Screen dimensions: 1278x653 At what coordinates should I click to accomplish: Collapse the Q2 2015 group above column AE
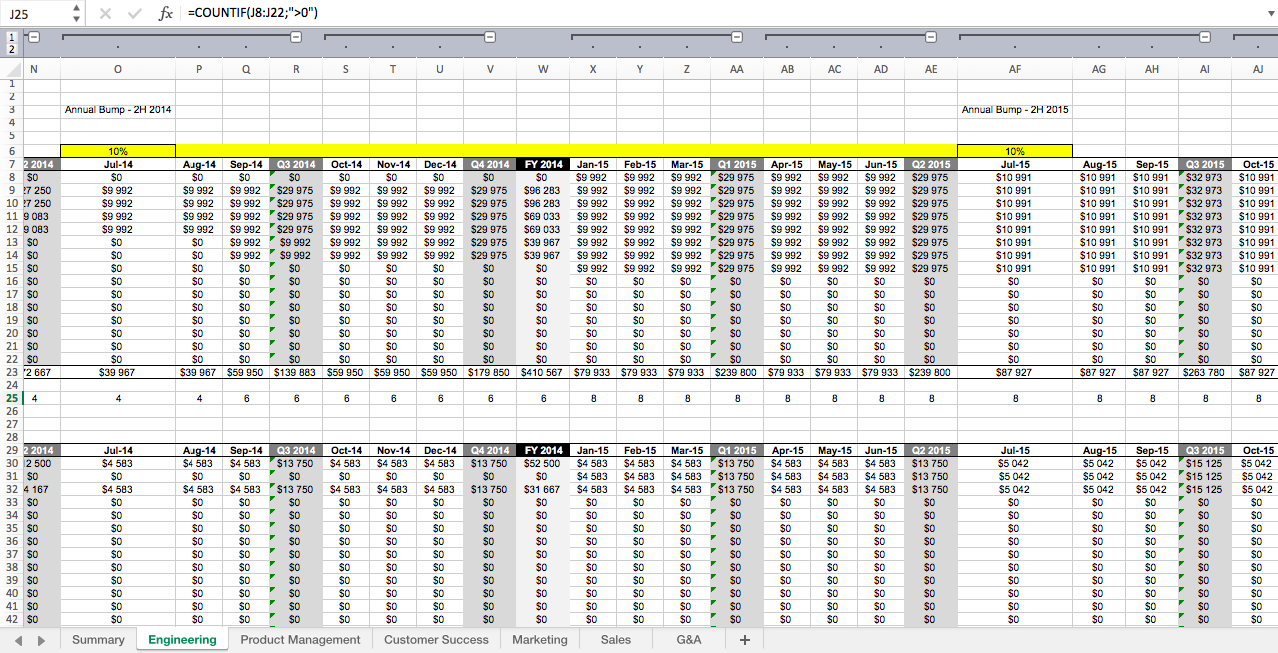coord(931,37)
